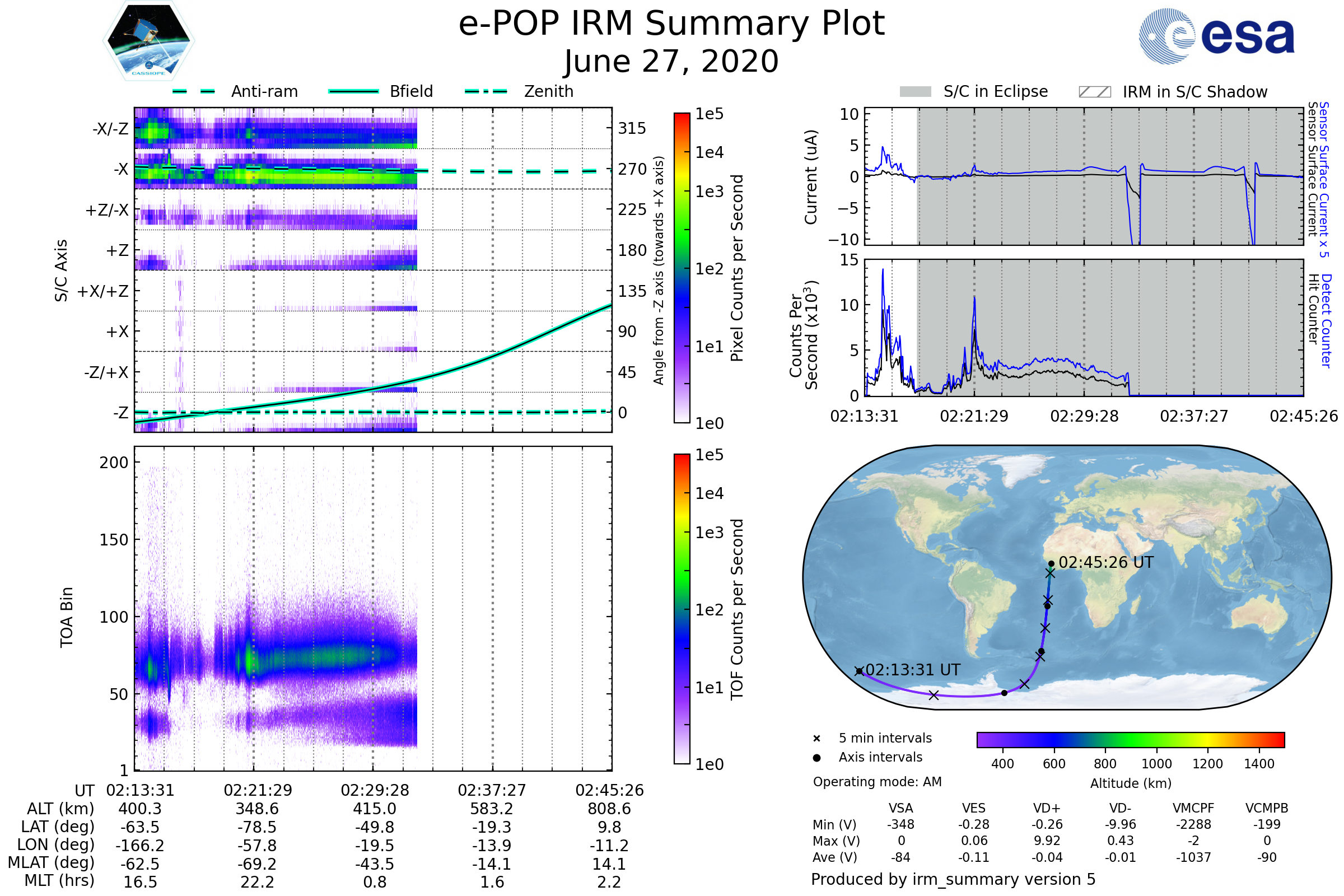The width and height of the screenshot is (1344, 896).
Task: Click the TOF Counts per Second colorbar
Action: pos(682,609)
